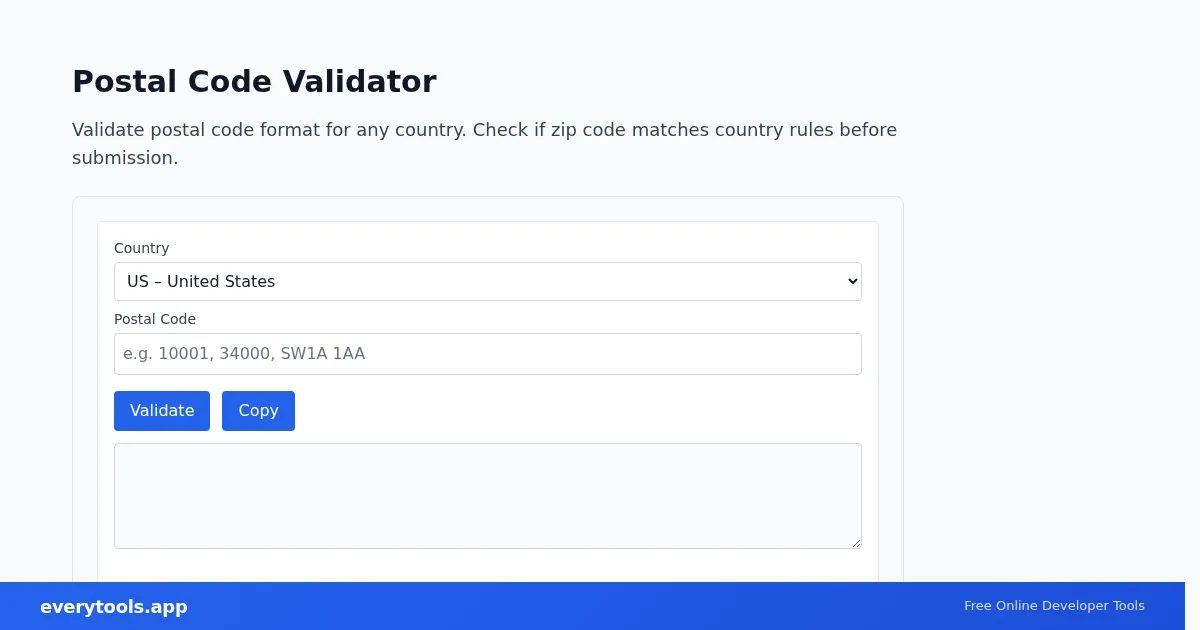Select the Postal Code Validator heading
This screenshot has width=1200, height=630.
(x=254, y=81)
